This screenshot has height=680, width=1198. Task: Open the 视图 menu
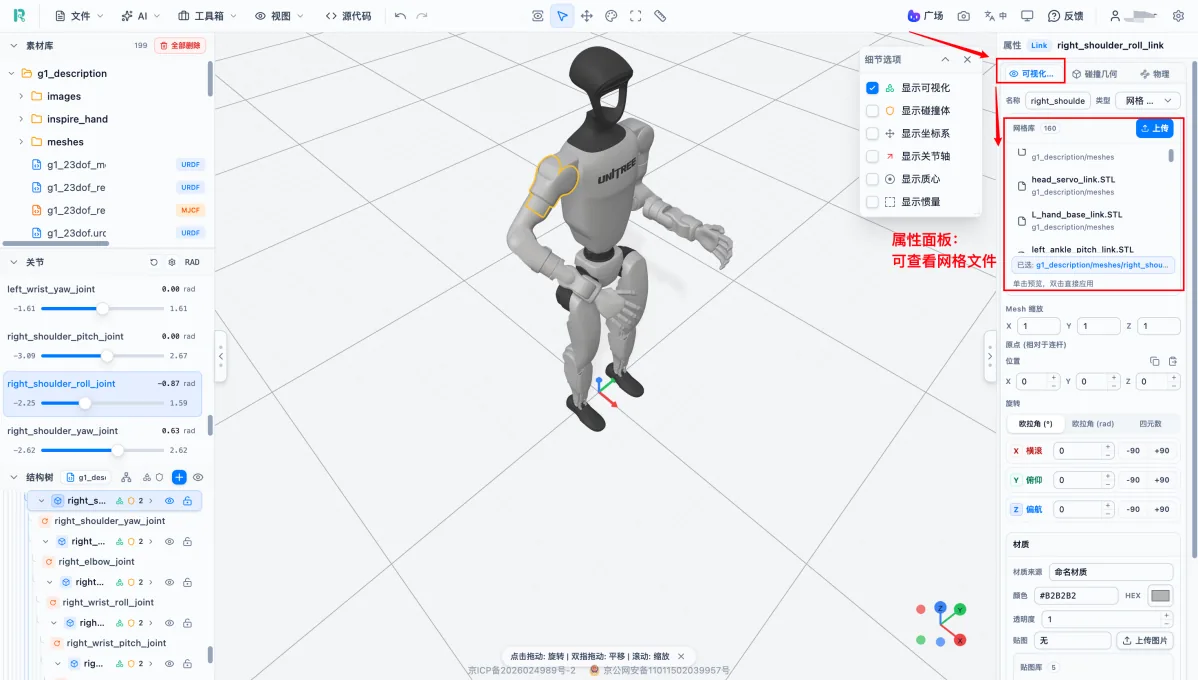279,16
